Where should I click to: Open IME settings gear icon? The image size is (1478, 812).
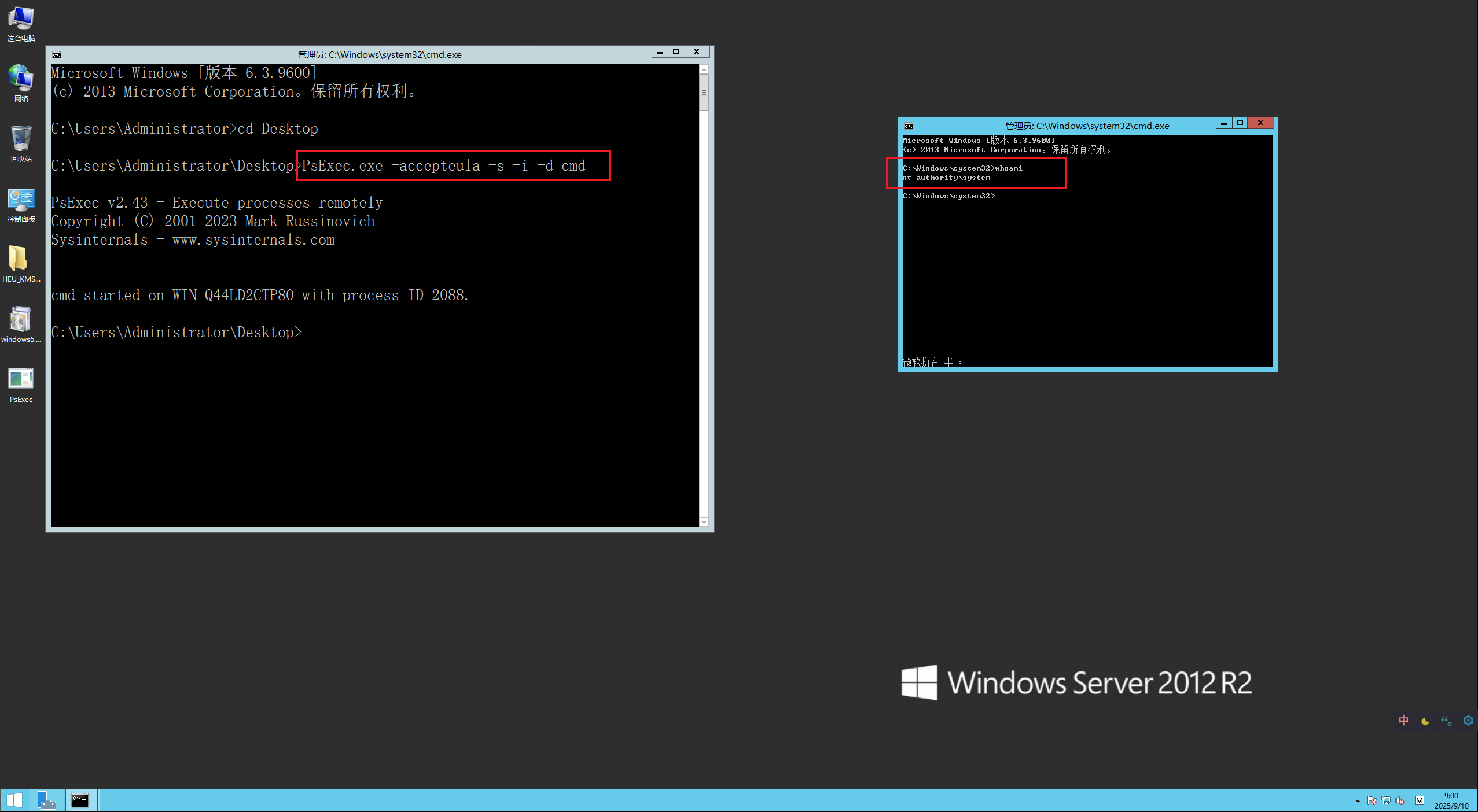pos(1468,721)
